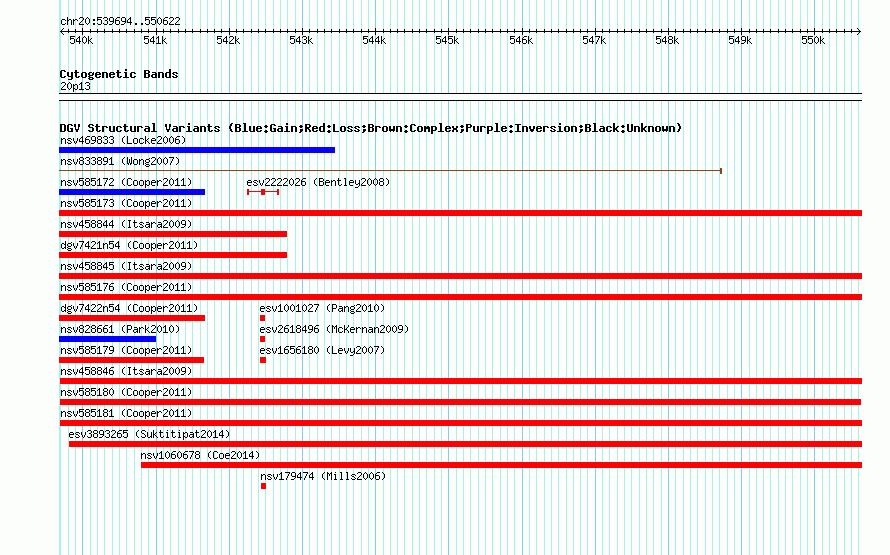Click the Cytogenetic Bands track title

(119, 74)
